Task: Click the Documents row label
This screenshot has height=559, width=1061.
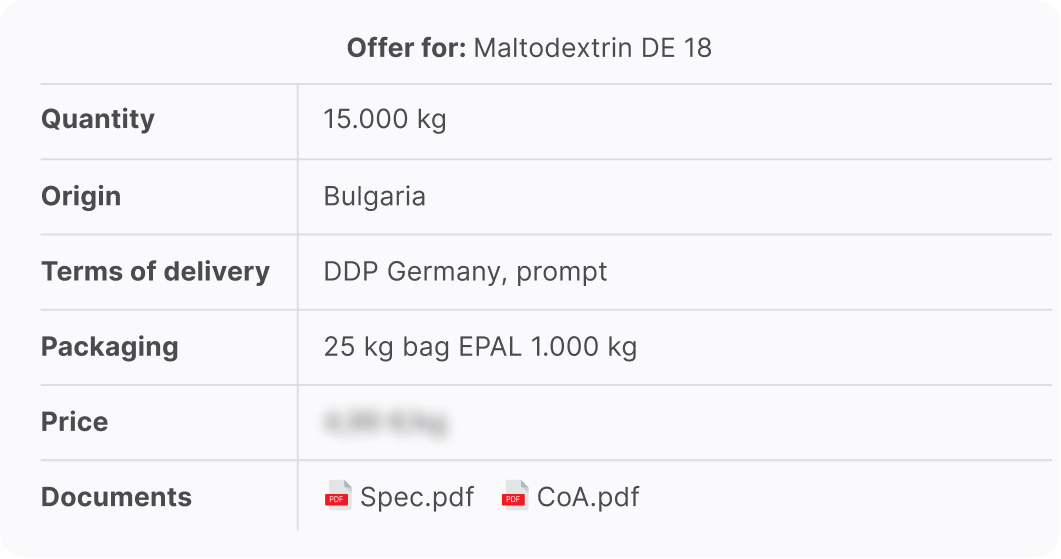Action: (116, 497)
